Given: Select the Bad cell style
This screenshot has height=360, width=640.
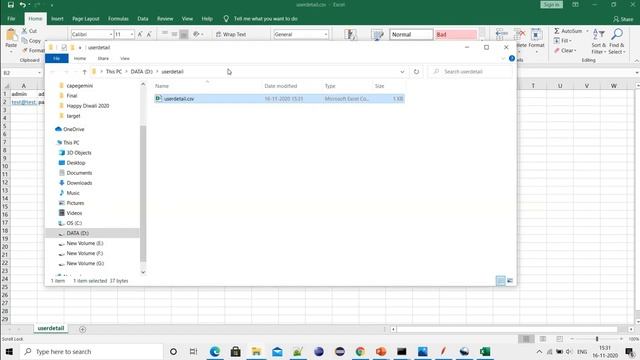Looking at the screenshot, I should click(x=456, y=34).
